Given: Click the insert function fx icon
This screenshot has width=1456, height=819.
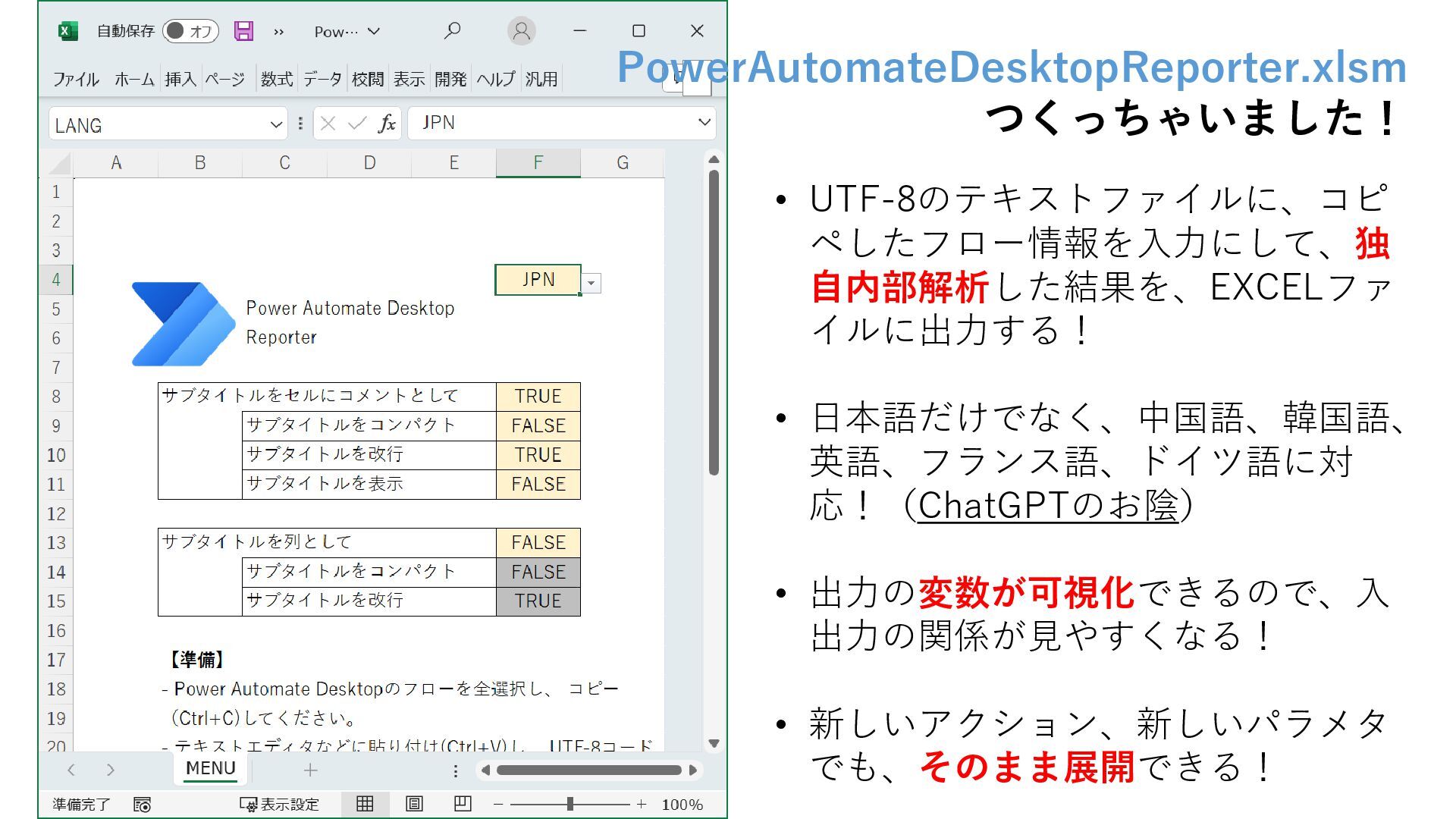Looking at the screenshot, I should pos(387,124).
